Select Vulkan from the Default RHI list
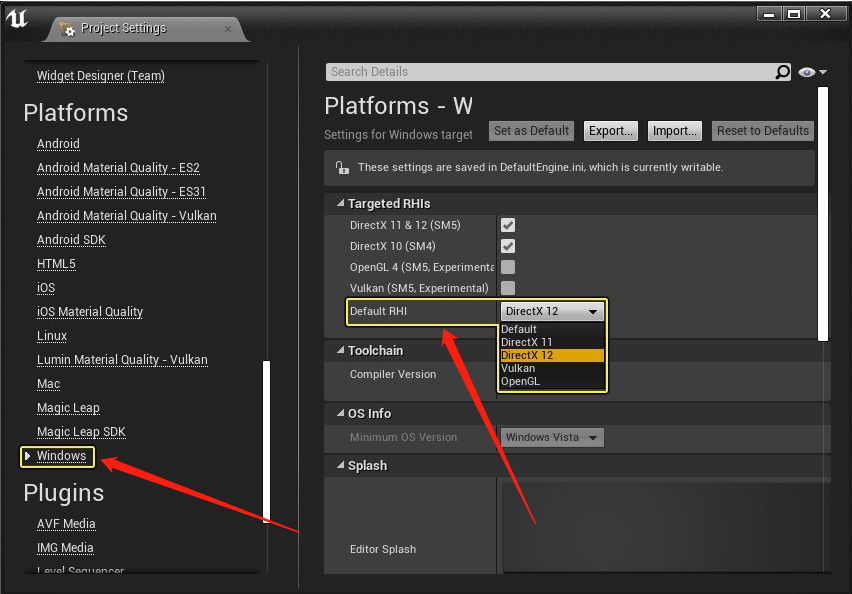The image size is (852, 594). pyautogui.click(x=519, y=368)
